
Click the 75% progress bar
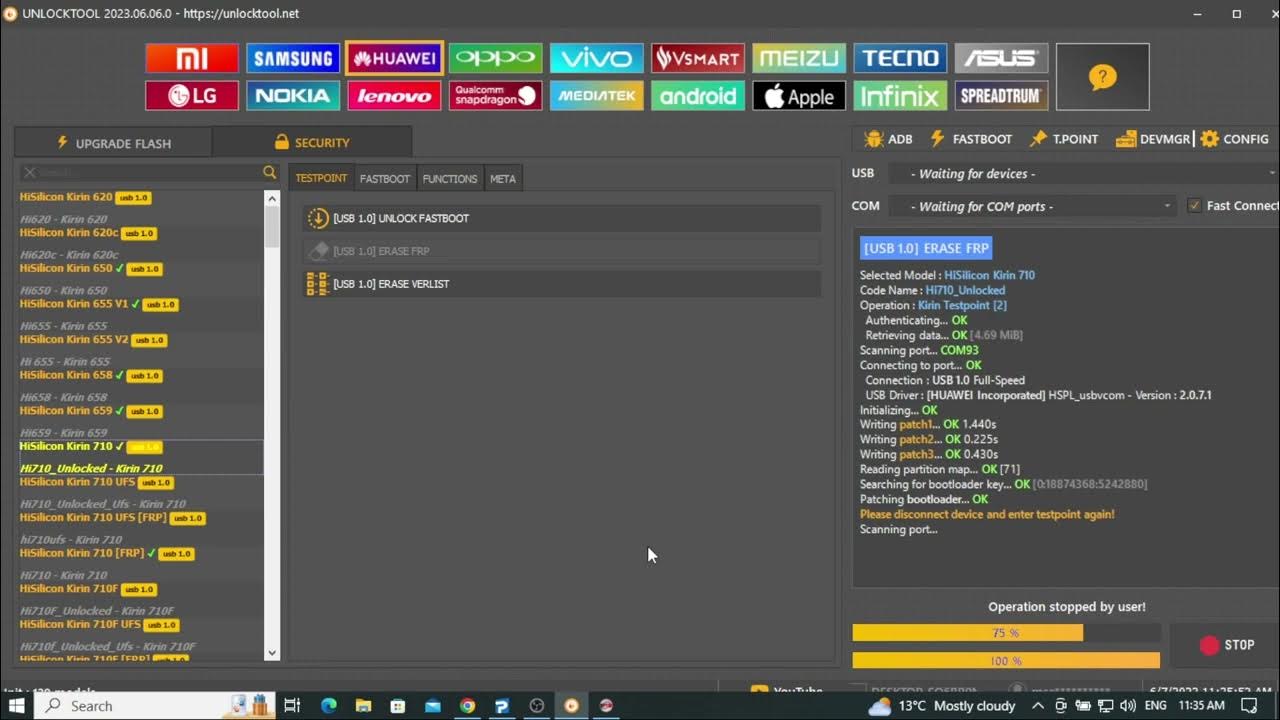[x=1006, y=633]
